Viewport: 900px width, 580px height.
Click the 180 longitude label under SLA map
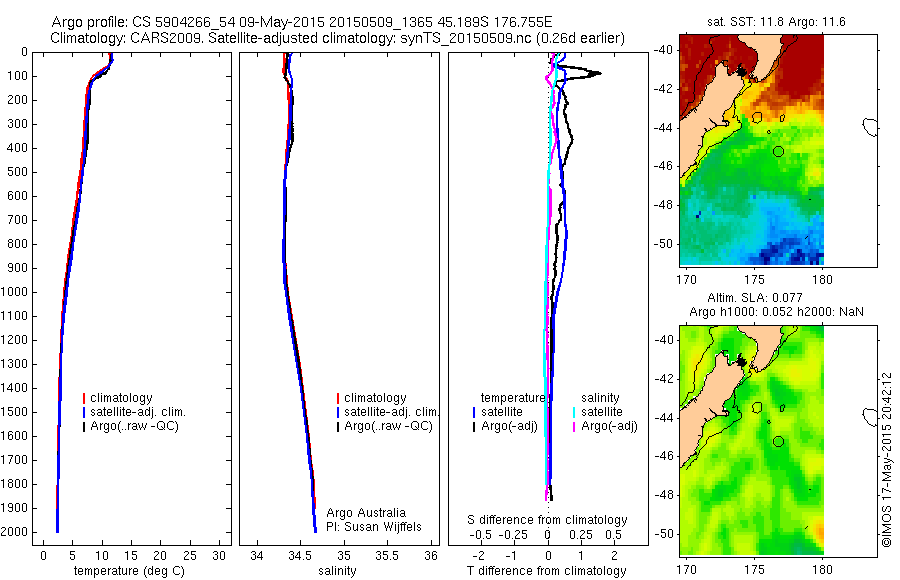823,569
